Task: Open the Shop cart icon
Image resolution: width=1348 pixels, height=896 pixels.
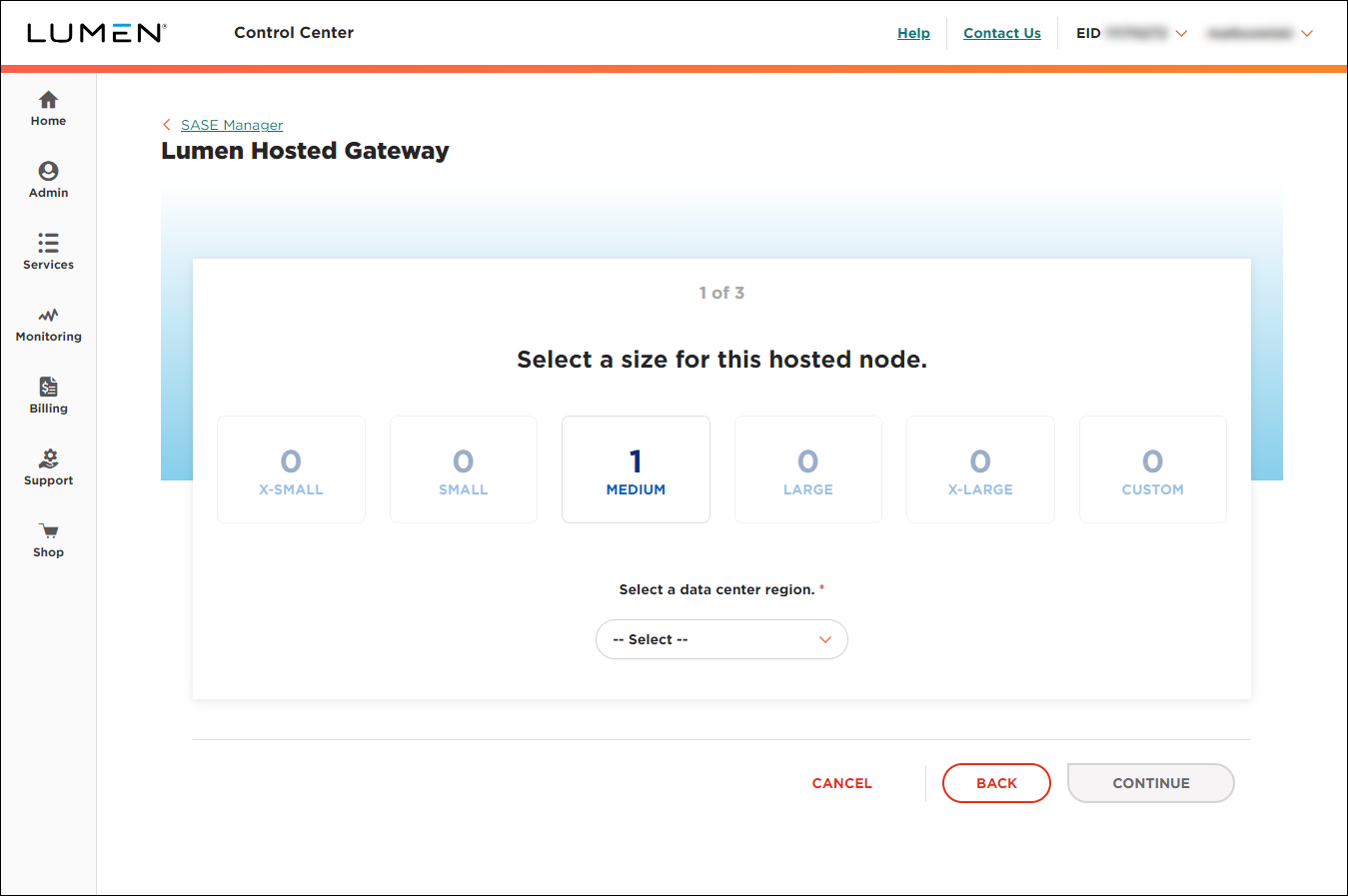Action: click(48, 530)
